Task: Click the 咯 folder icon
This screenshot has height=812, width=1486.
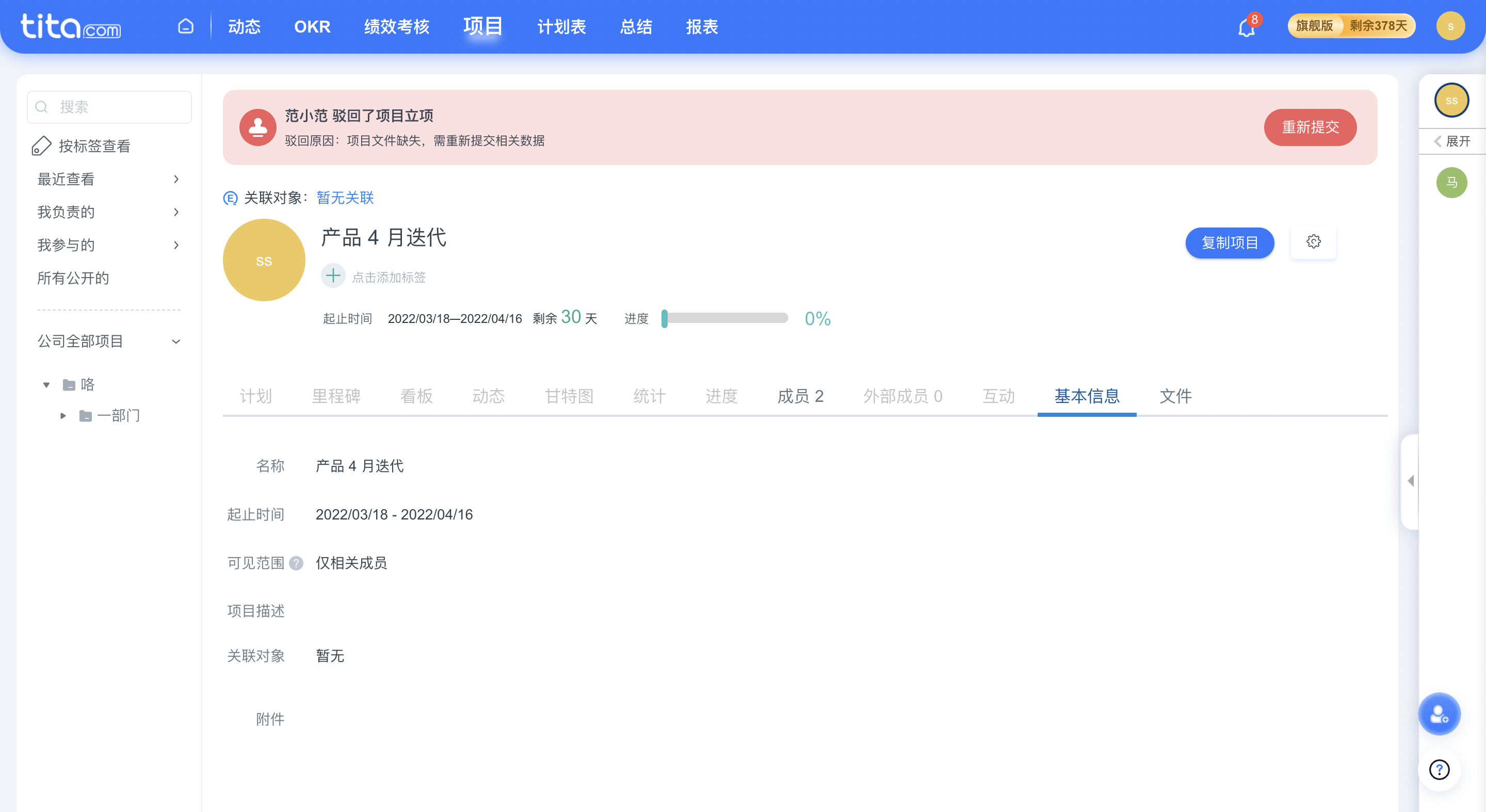Action: [x=69, y=385]
